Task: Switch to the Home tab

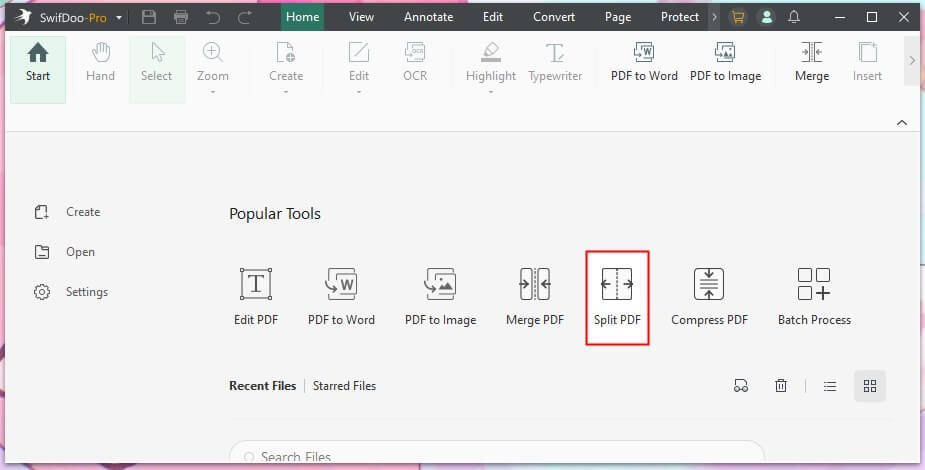Action: coord(303,17)
